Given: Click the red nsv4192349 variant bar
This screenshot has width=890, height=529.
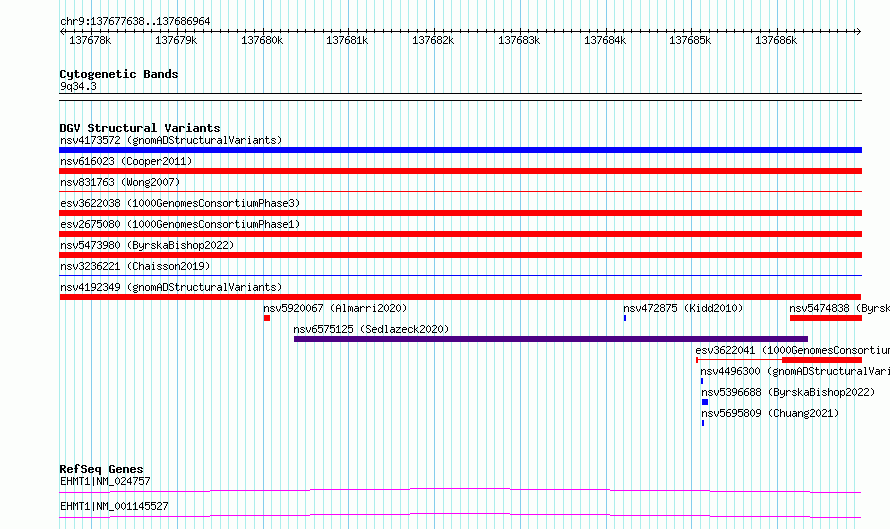Looking at the screenshot, I should [460, 297].
